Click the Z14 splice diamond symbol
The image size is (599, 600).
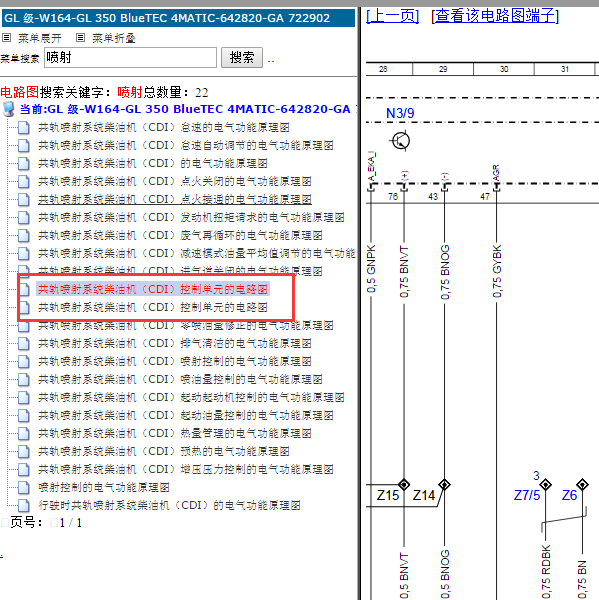(x=444, y=484)
